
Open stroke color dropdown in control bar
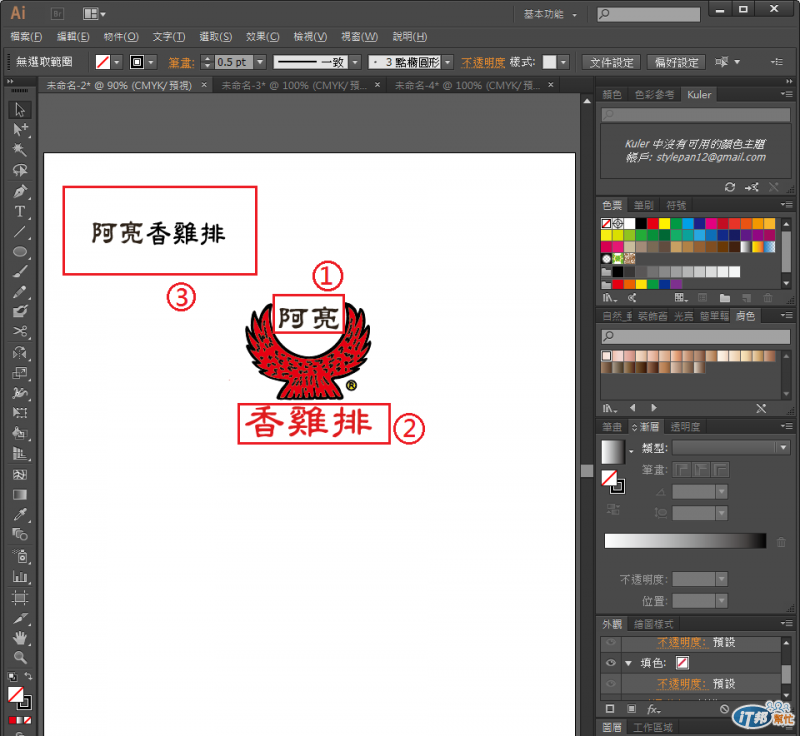151,62
